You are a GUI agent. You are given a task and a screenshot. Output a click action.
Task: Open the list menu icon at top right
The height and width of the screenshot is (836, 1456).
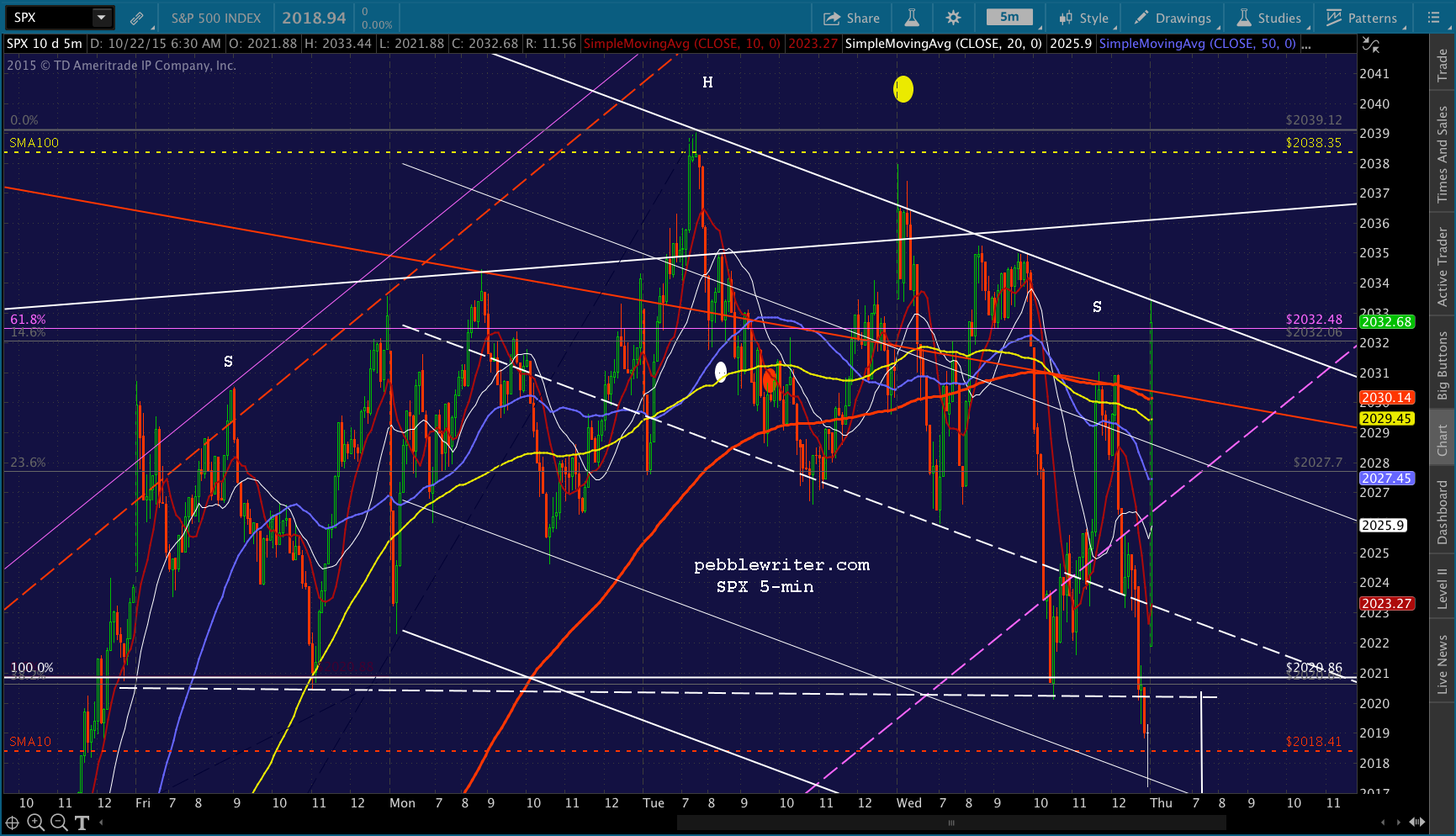pyautogui.click(x=1434, y=18)
